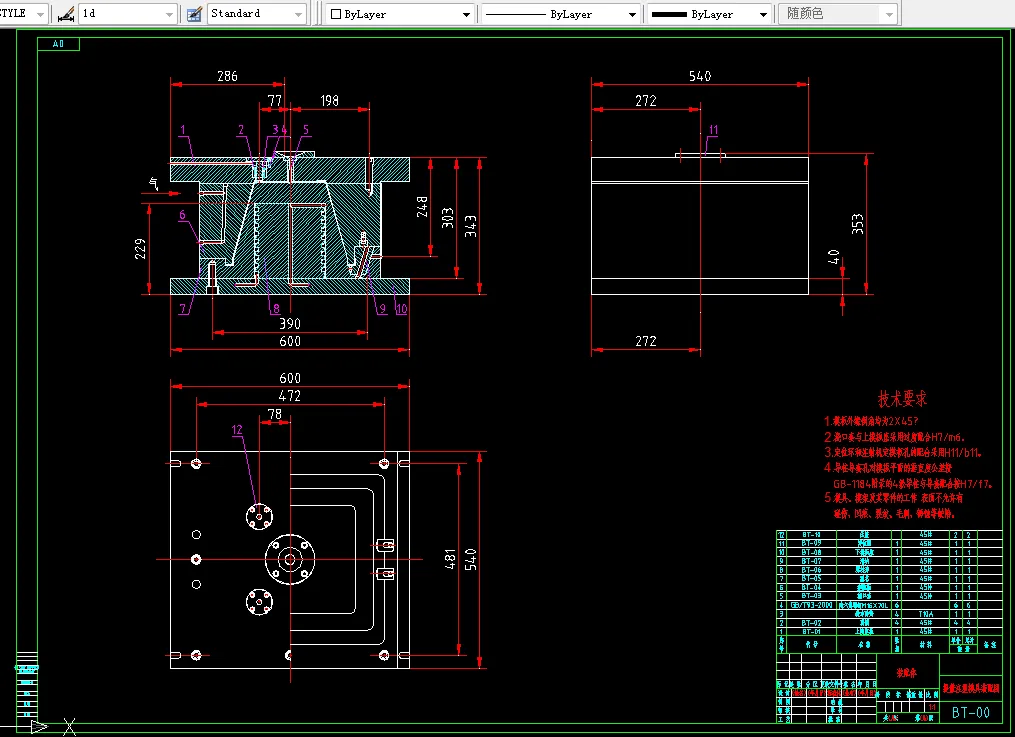Click the white ByLayer color swatch

click(336, 15)
